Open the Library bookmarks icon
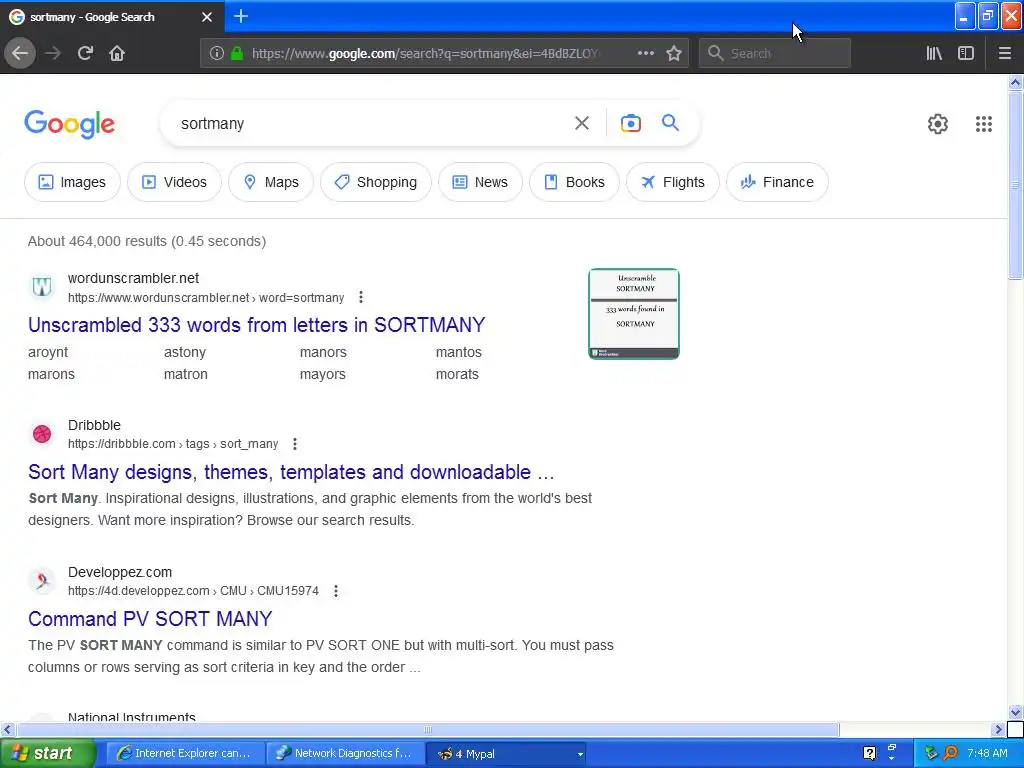This screenshot has height=768, width=1024. 934,53
